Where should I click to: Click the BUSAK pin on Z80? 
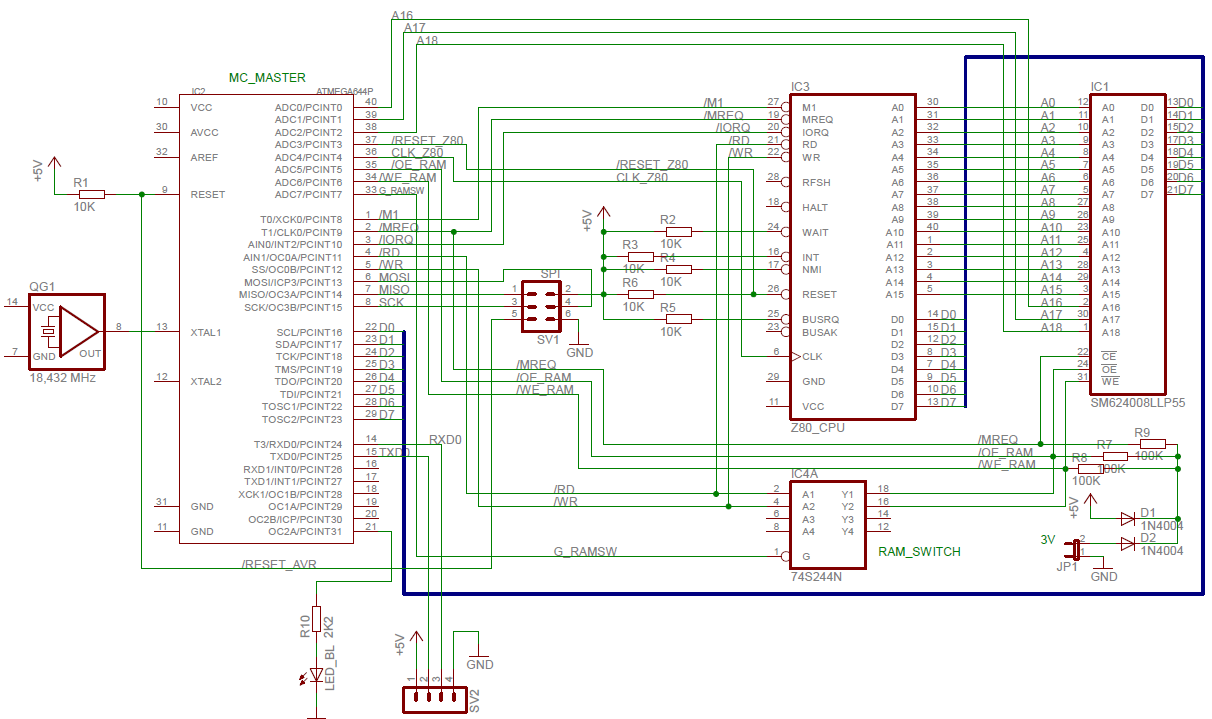coord(817,332)
